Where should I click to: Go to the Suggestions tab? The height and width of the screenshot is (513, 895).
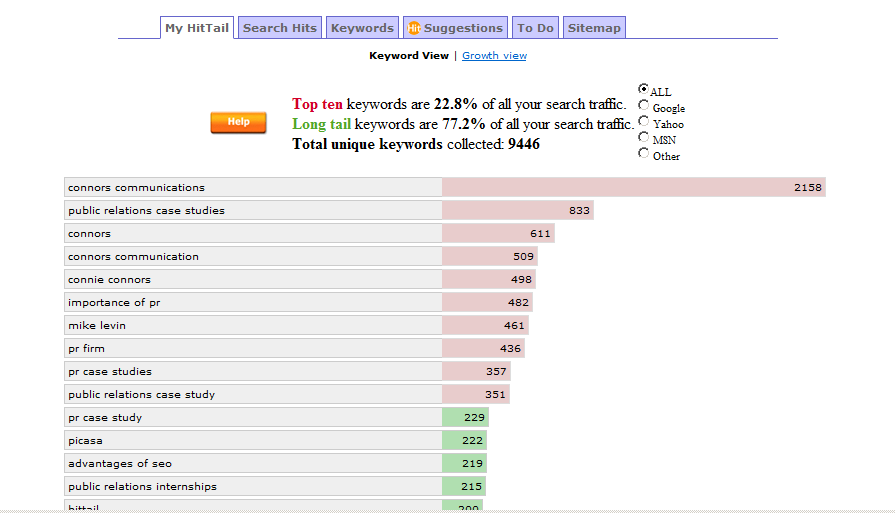(x=455, y=28)
